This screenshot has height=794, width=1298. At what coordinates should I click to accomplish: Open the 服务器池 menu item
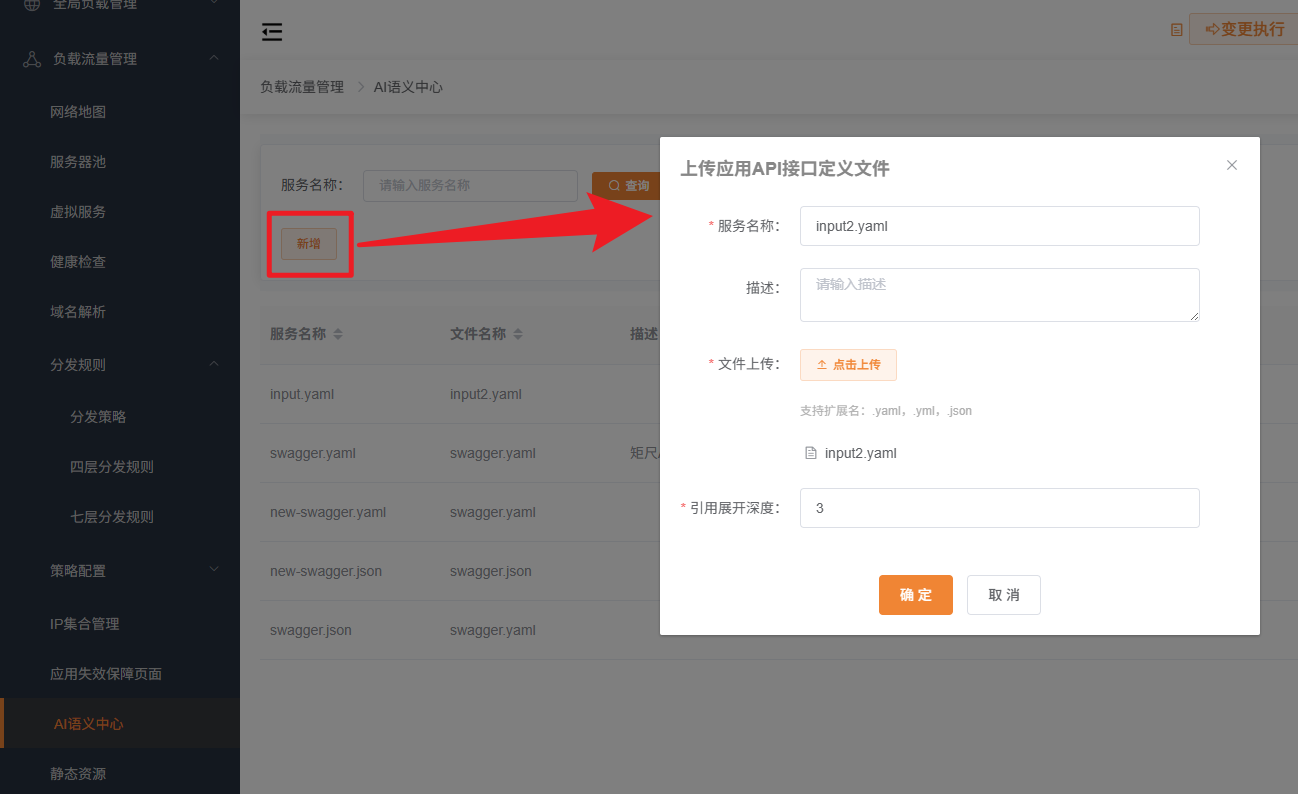78,162
